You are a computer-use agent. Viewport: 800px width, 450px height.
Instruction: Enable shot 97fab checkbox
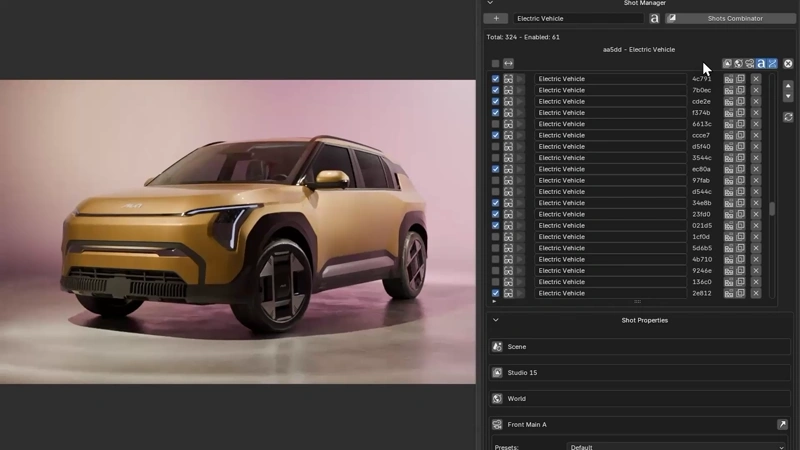(x=495, y=181)
